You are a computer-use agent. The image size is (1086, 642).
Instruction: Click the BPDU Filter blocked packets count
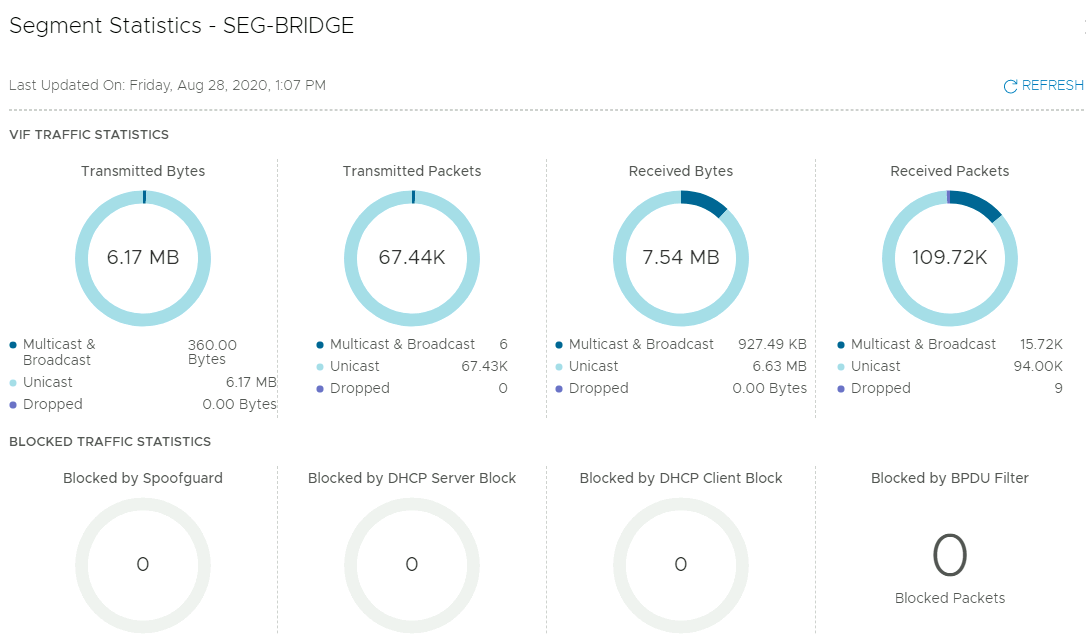pyautogui.click(x=949, y=556)
